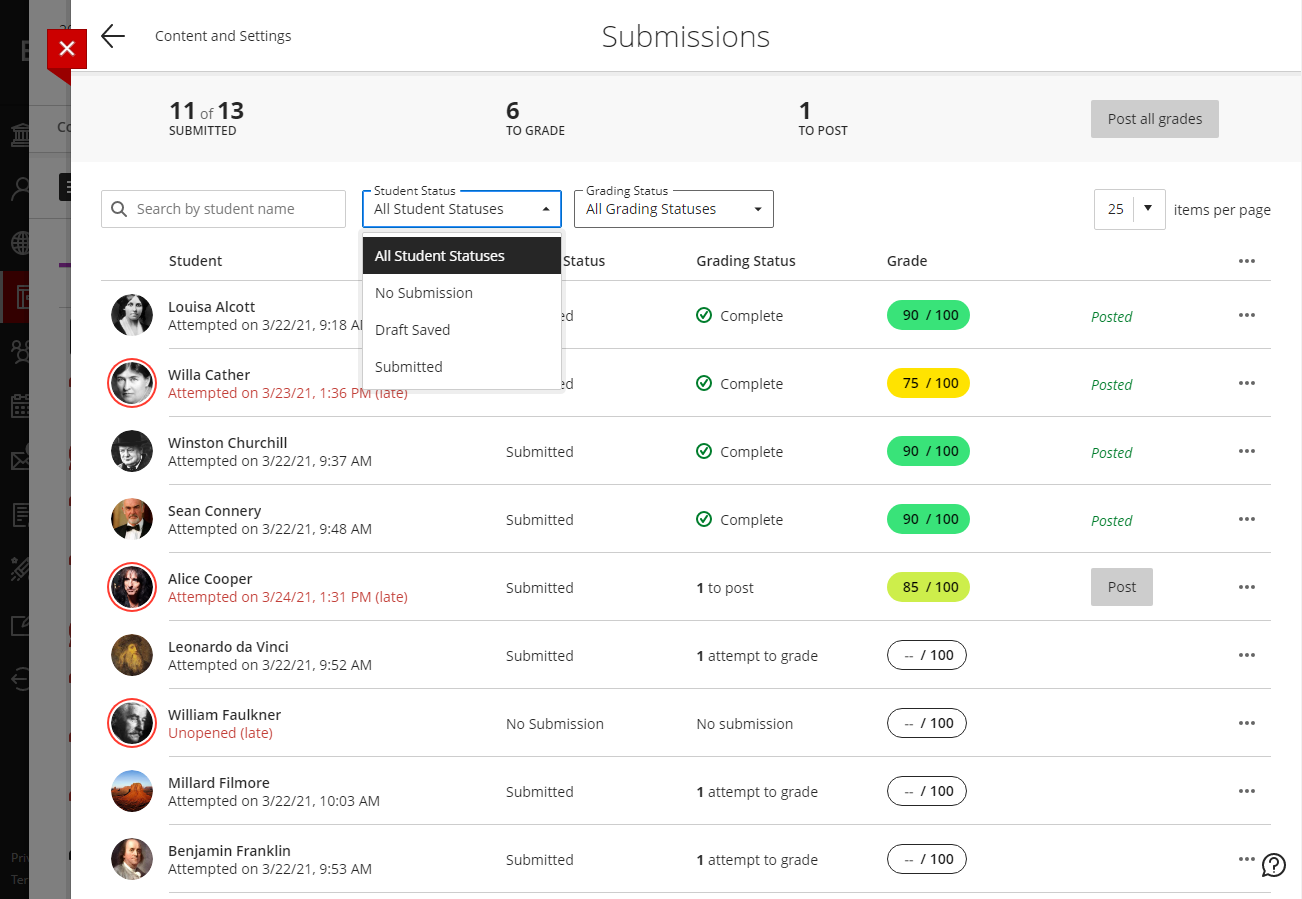Open the help question mark icon
Viewport: 1302px width, 899px height.
pyautogui.click(x=1273, y=865)
